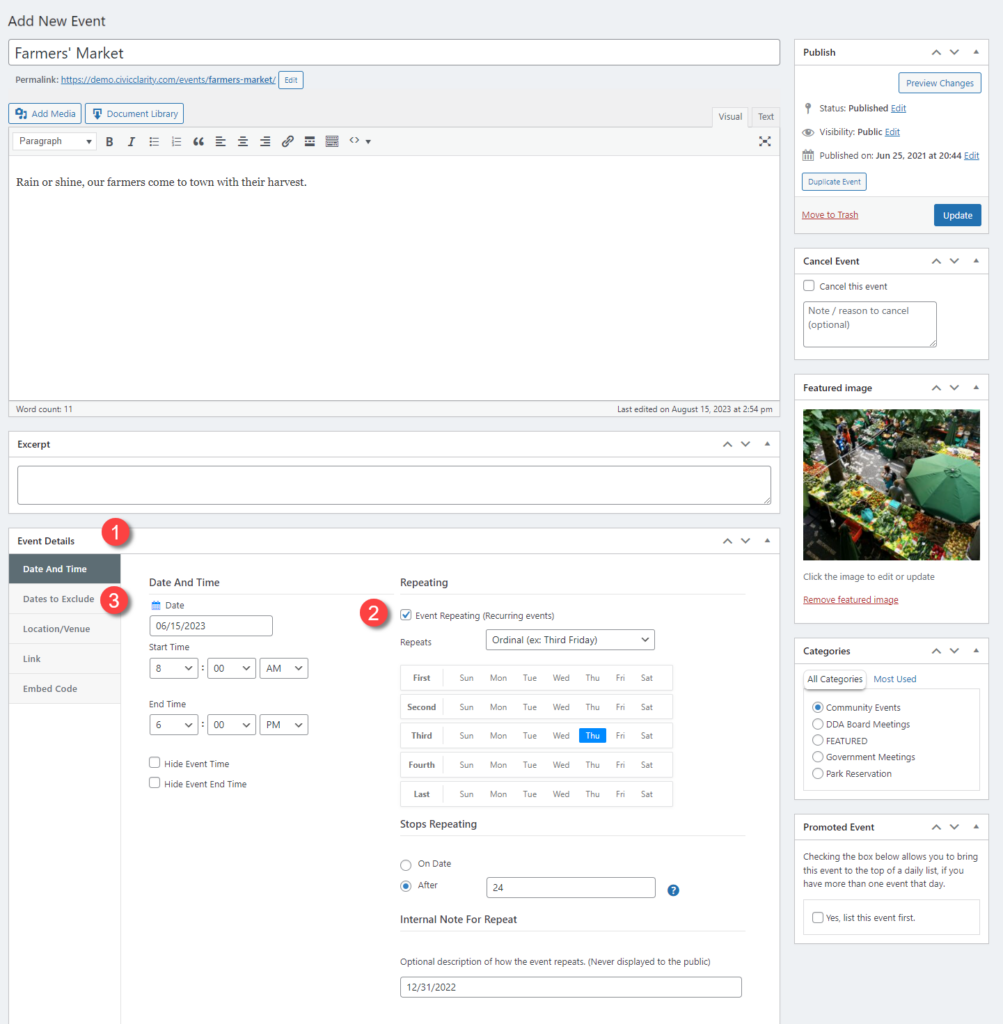This screenshot has height=1024, width=1003.
Task: Apply italic formatting to the description text
Action: click(x=131, y=140)
